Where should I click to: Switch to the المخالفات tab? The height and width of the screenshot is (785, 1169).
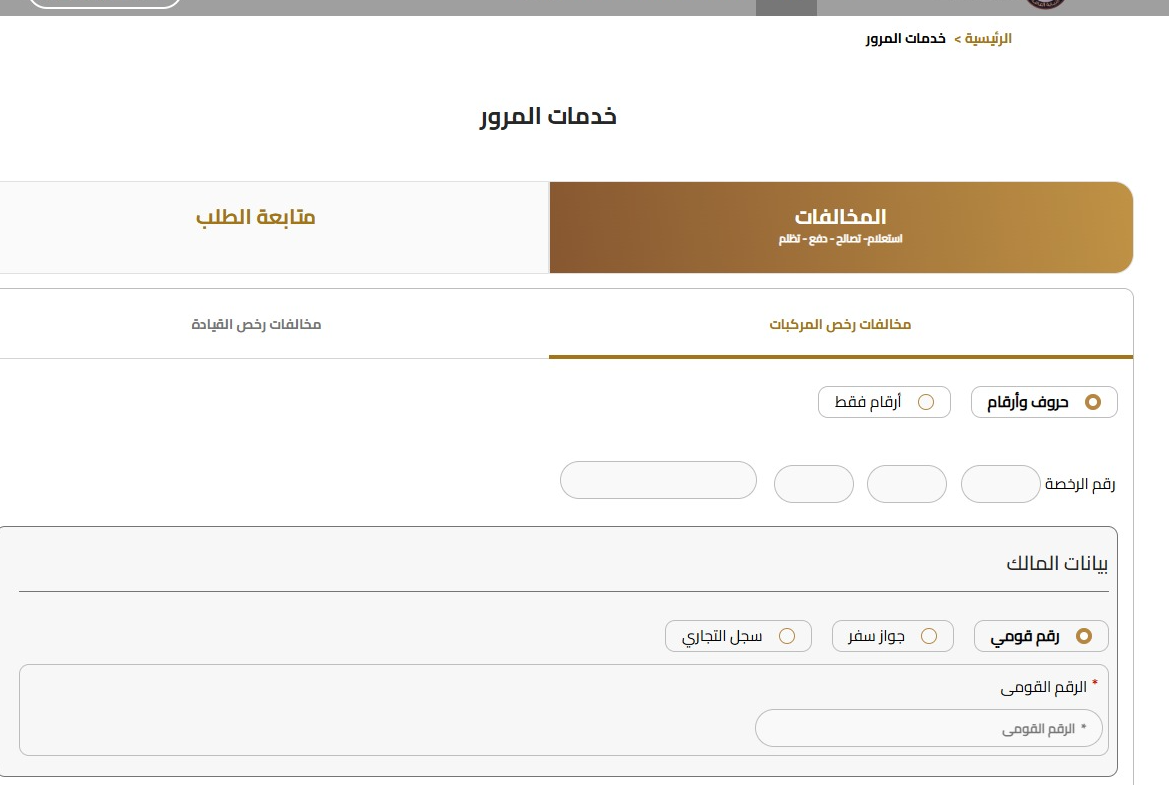click(840, 227)
